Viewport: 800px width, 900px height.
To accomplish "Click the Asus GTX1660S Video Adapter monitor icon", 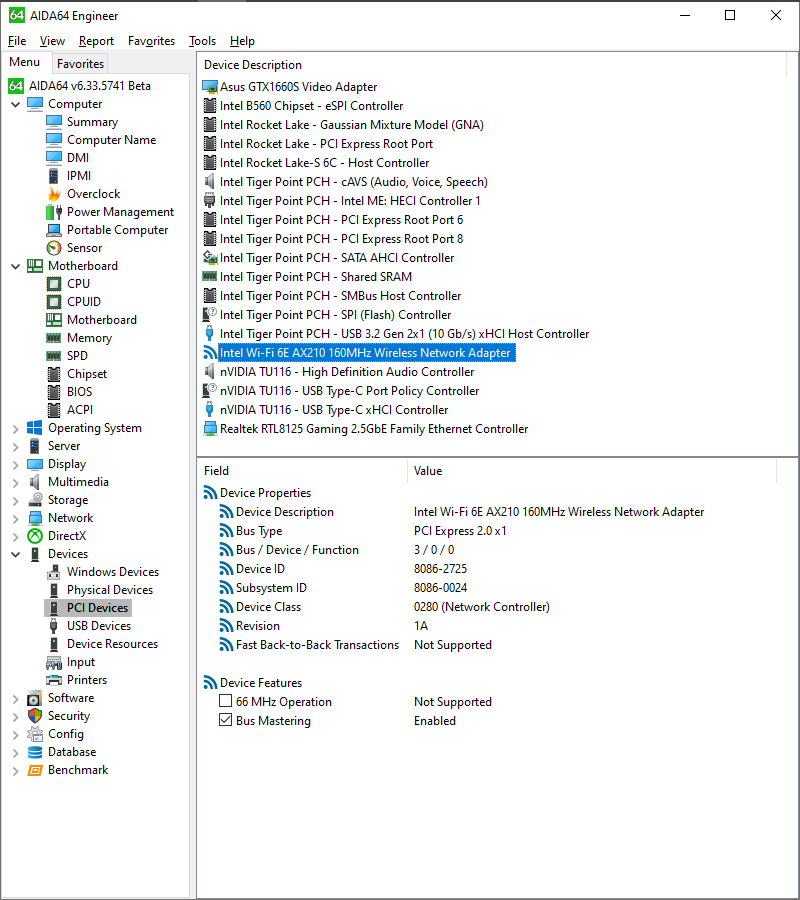I will [x=210, y=87].
